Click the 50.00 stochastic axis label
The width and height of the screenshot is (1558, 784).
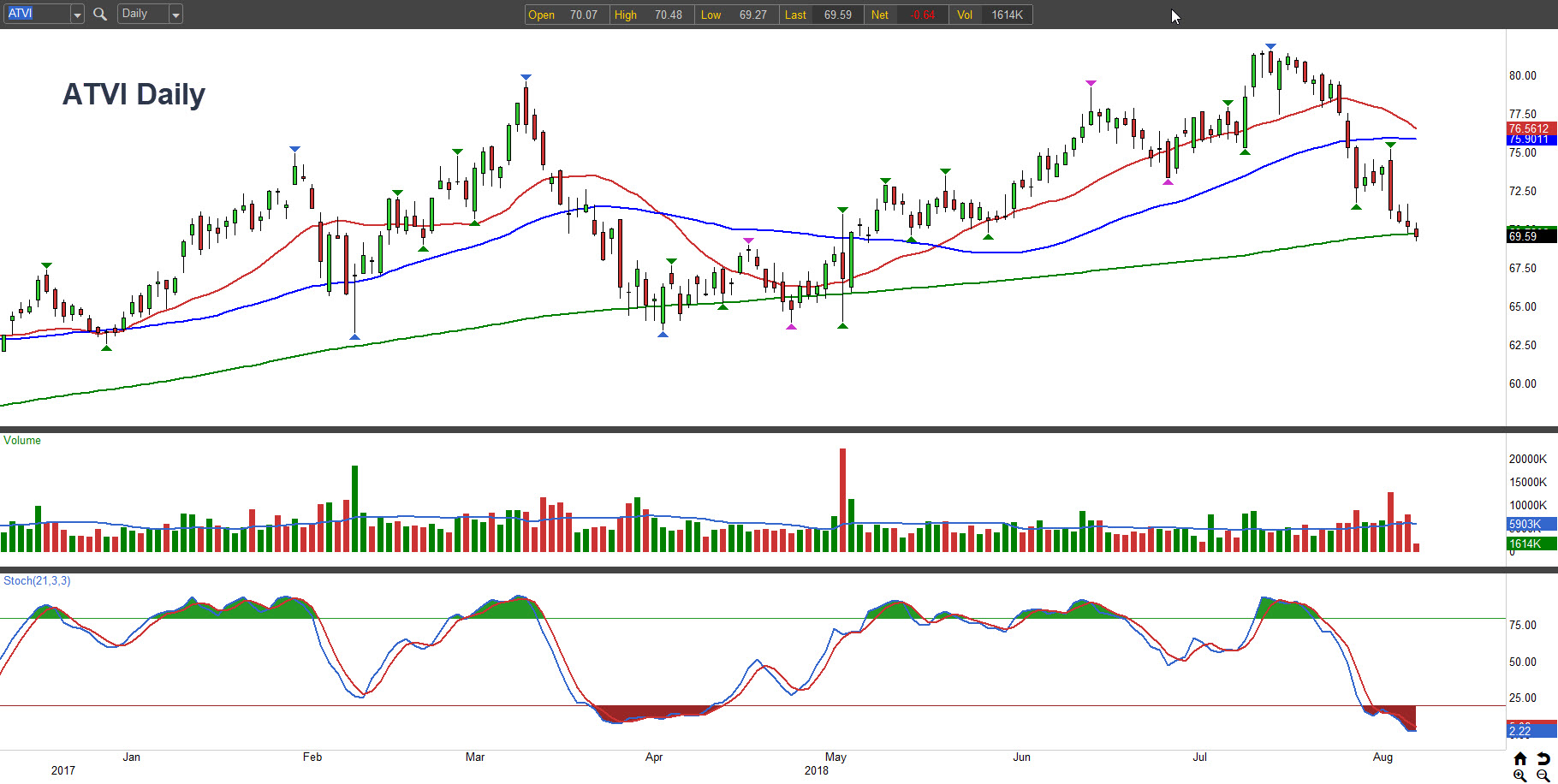1523,662
